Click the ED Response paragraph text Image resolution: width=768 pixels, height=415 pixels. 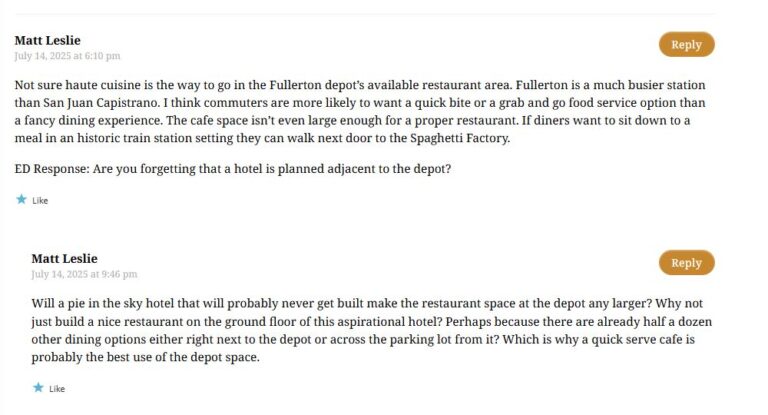[233, 169]
